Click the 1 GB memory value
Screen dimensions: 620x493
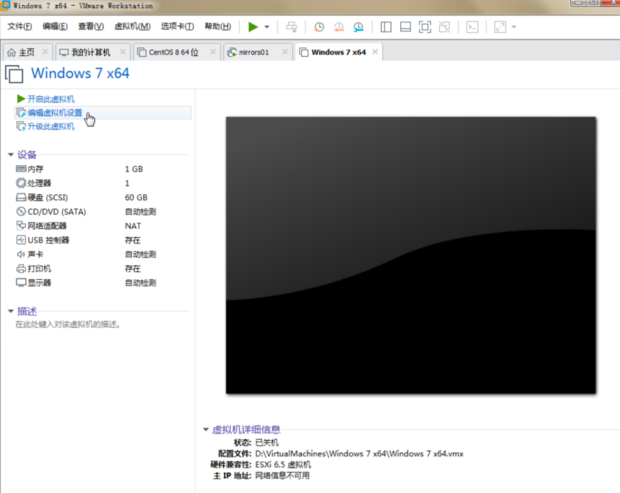(x=134, y=169)
